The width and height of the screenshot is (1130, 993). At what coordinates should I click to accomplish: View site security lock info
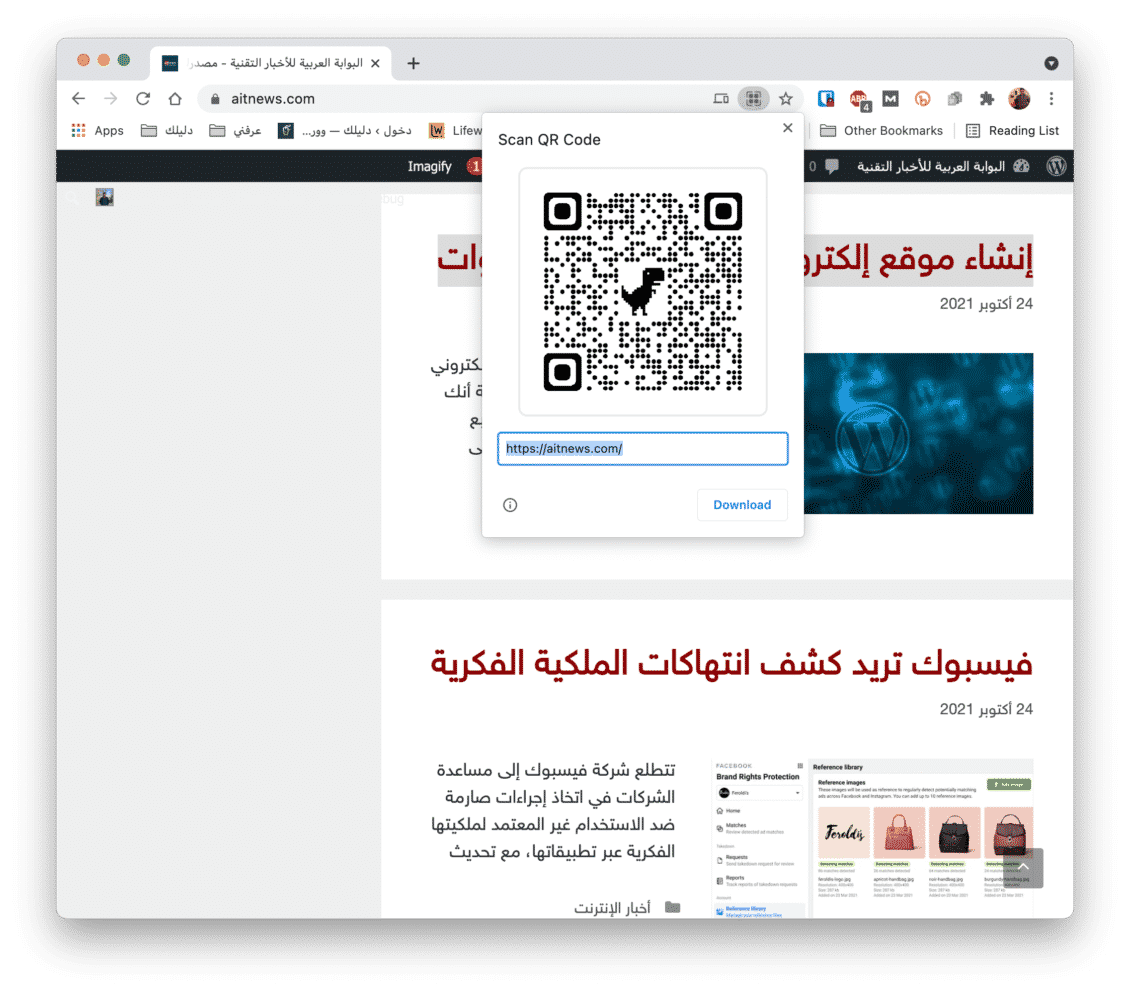pyautogui.click(x=215, y=99)
